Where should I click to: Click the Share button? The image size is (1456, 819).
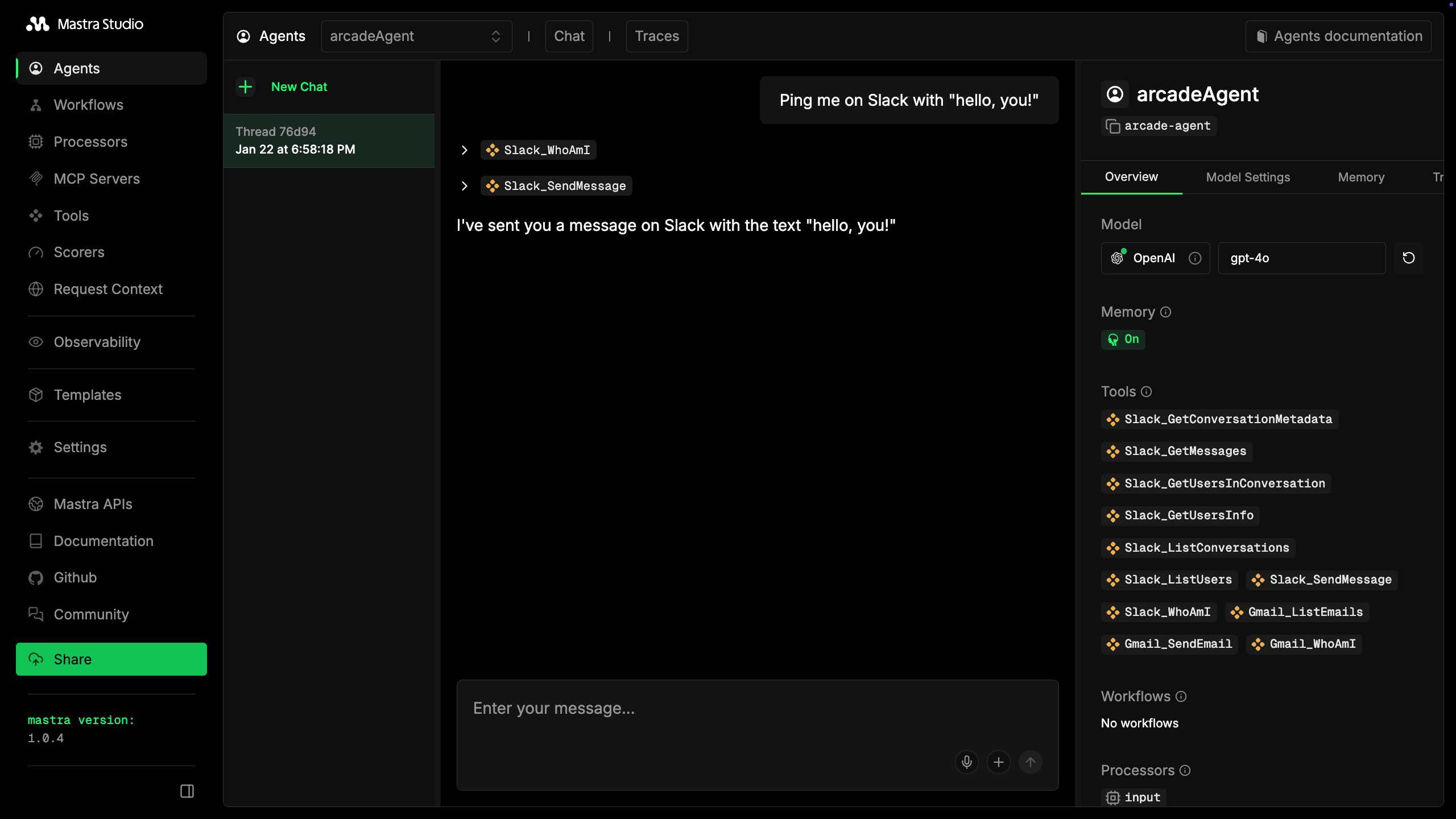tap(111, 659)
